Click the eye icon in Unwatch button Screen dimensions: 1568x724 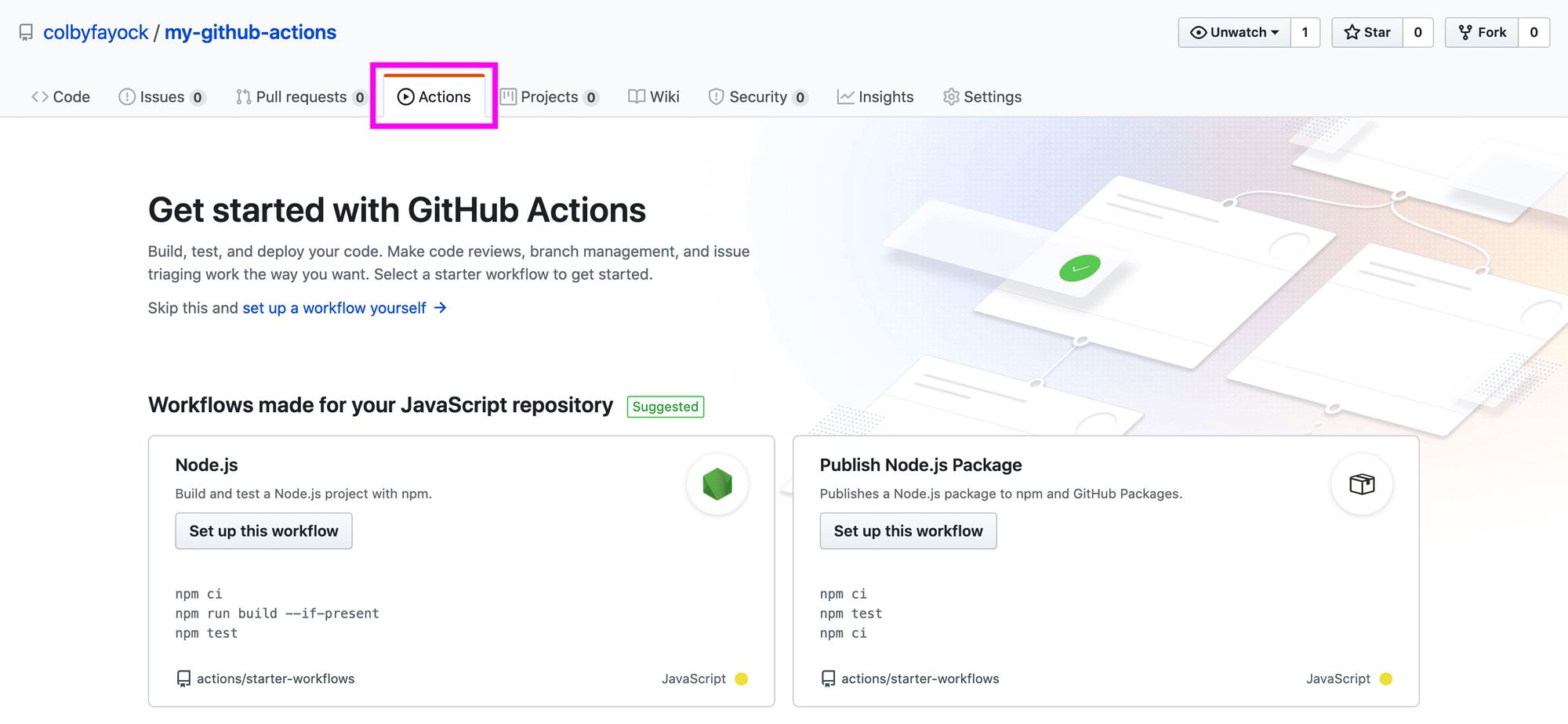[1199, 32]
